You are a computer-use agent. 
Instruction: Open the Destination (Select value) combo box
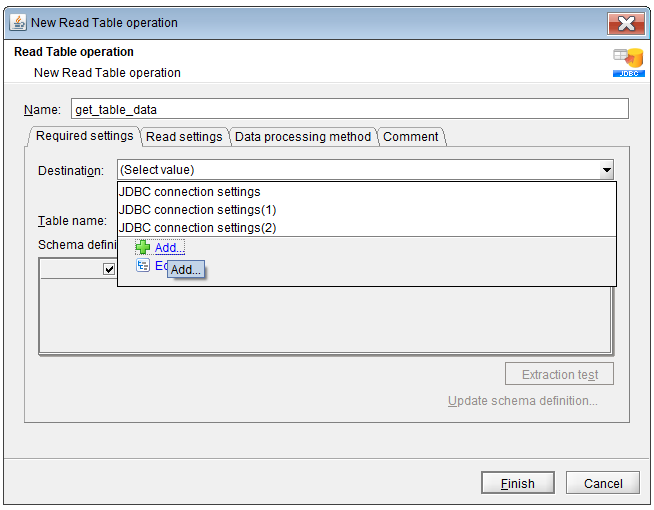pyautogui.click(x=365, y=170)
